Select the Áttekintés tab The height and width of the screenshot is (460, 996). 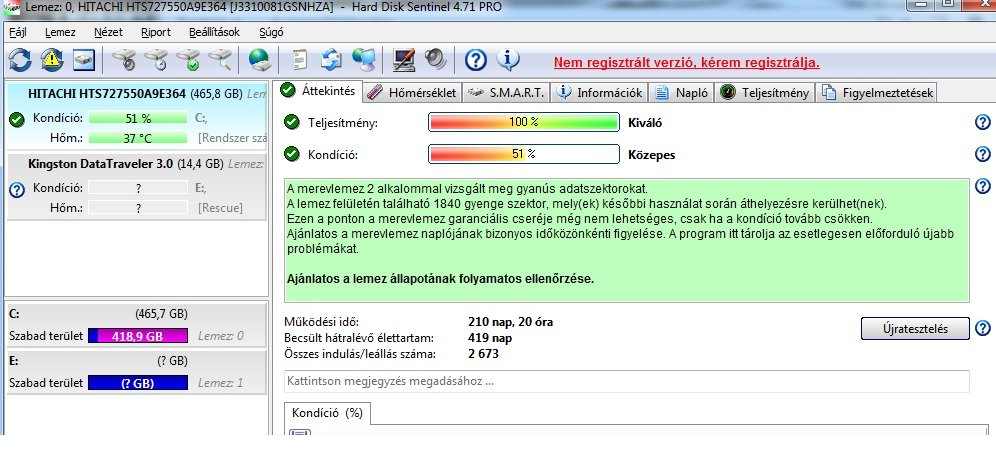320,91
